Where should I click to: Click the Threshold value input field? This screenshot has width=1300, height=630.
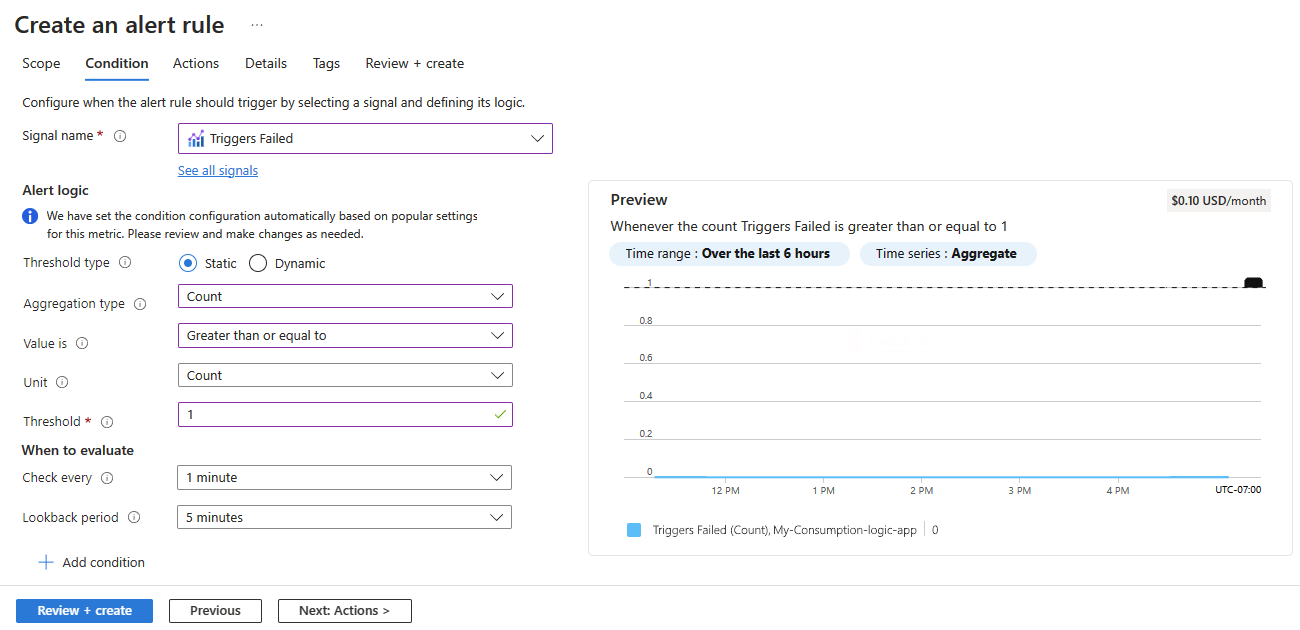[345, 413]
